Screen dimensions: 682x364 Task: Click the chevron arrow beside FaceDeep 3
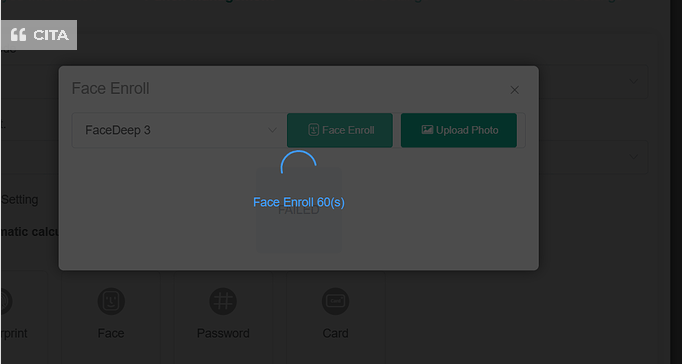point(272,130)
